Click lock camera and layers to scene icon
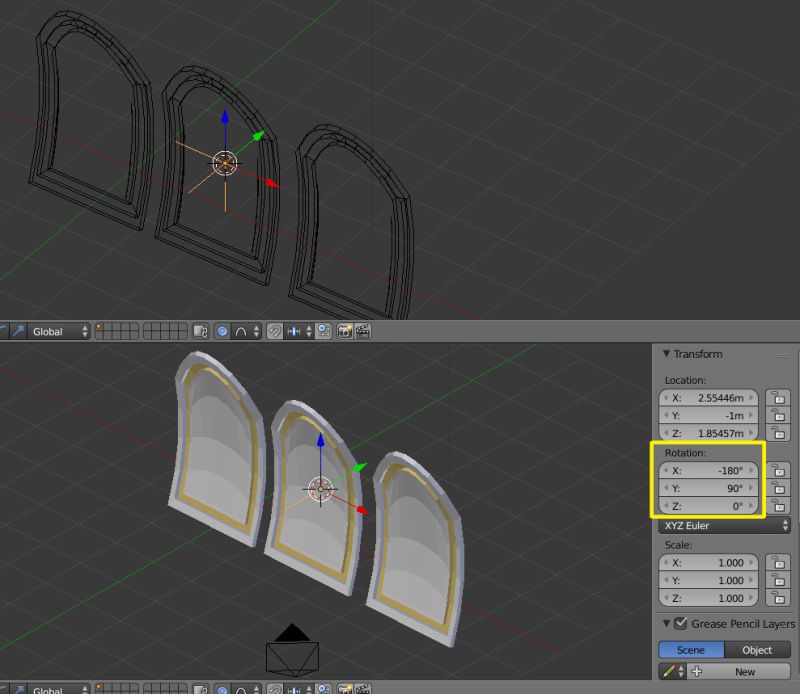Screen dimensions: 800x694 [201, 332]
